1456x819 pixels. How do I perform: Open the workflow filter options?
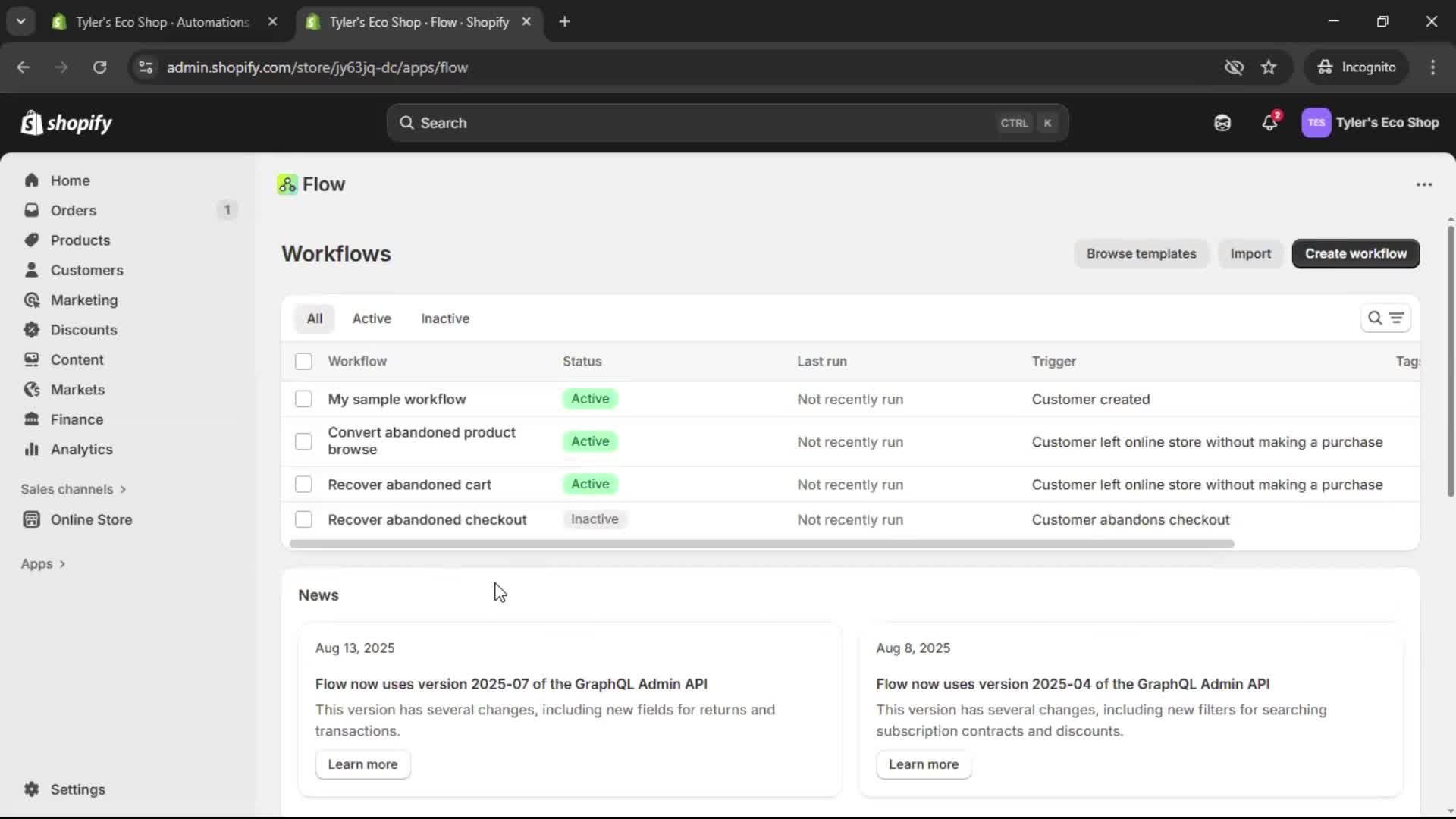1398,318
